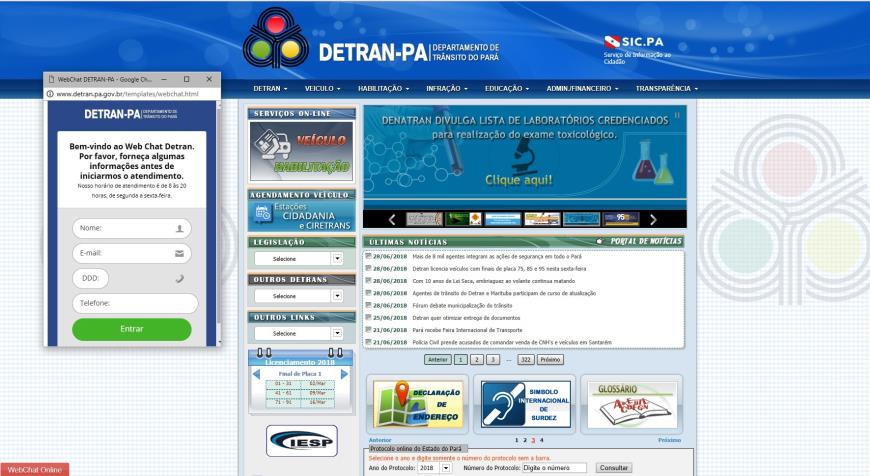Click the Consultar protocol button

tap(614, 467)
